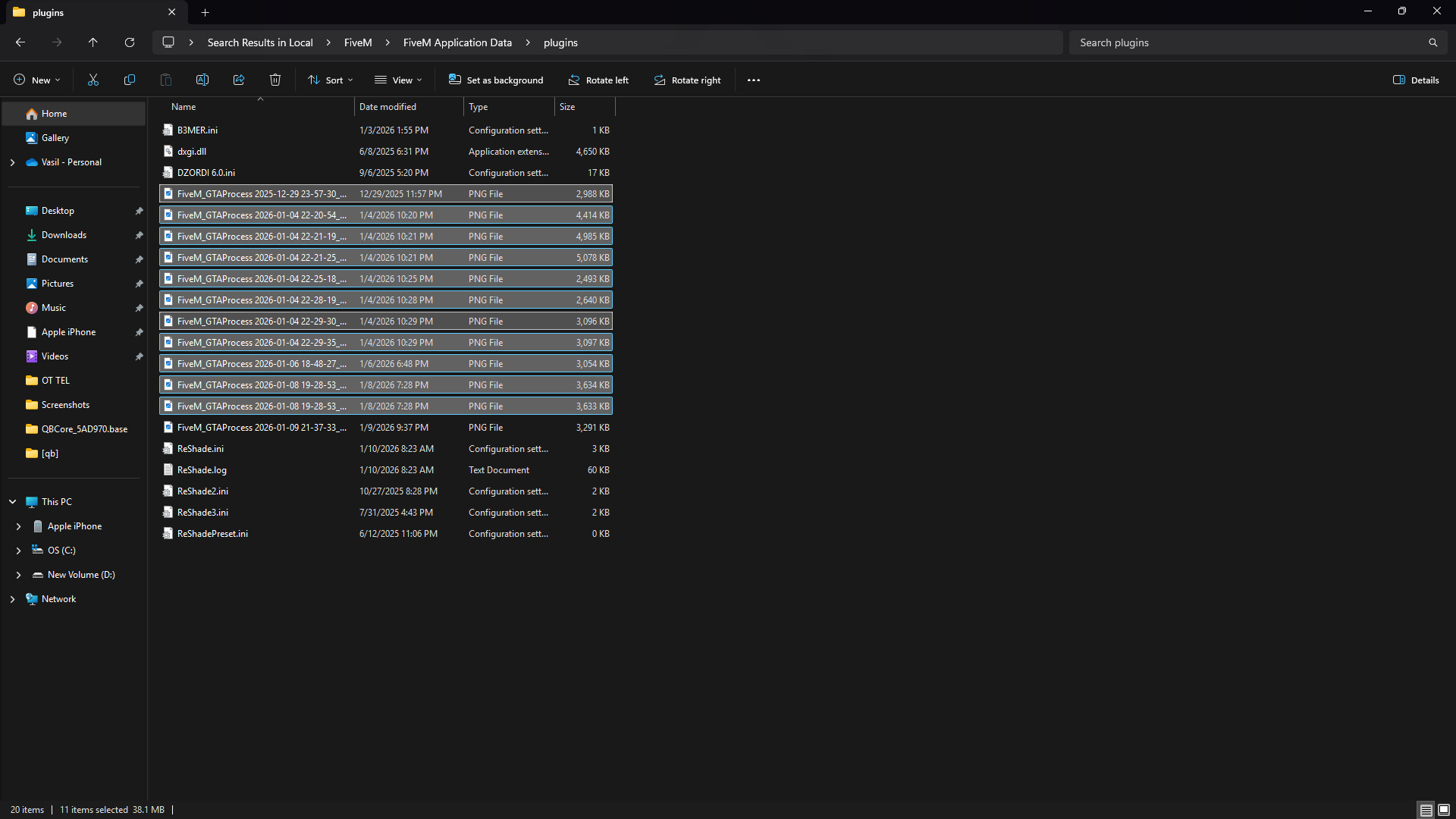The image size is (1456, 819).
Task: Click the Rename icon in toolbar
Action: 202,80
